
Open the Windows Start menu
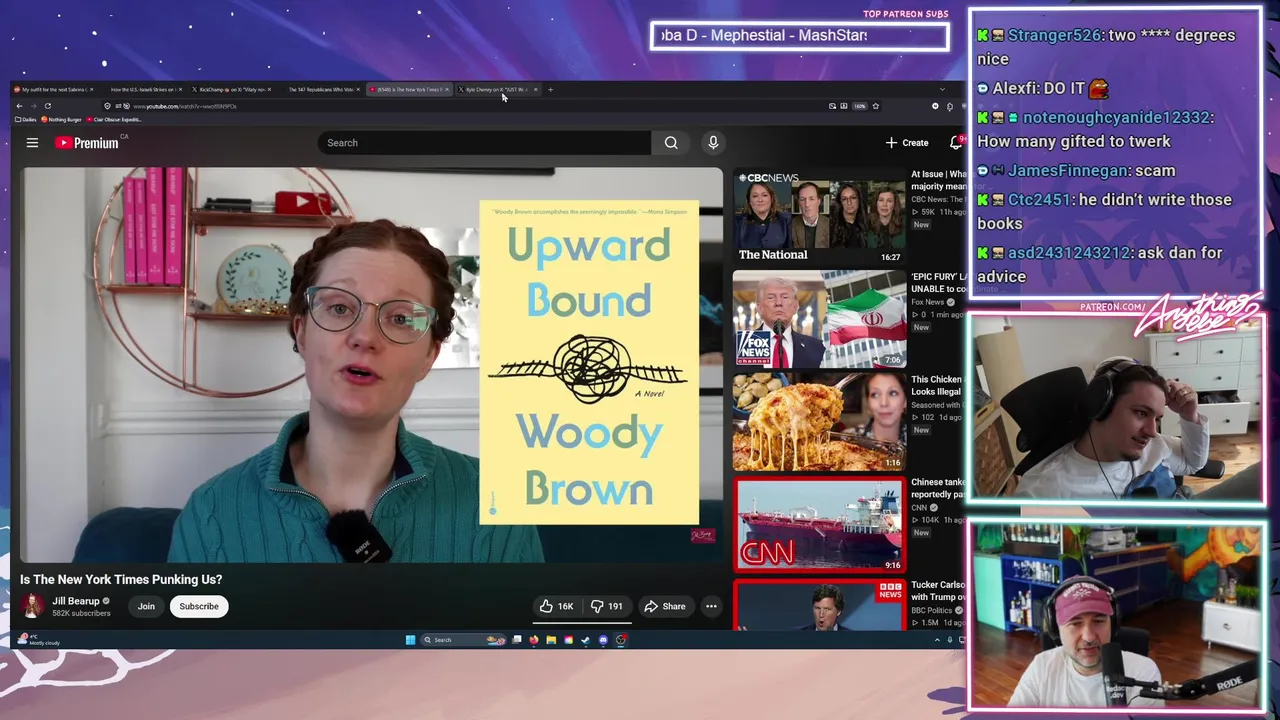coord(410,640)
